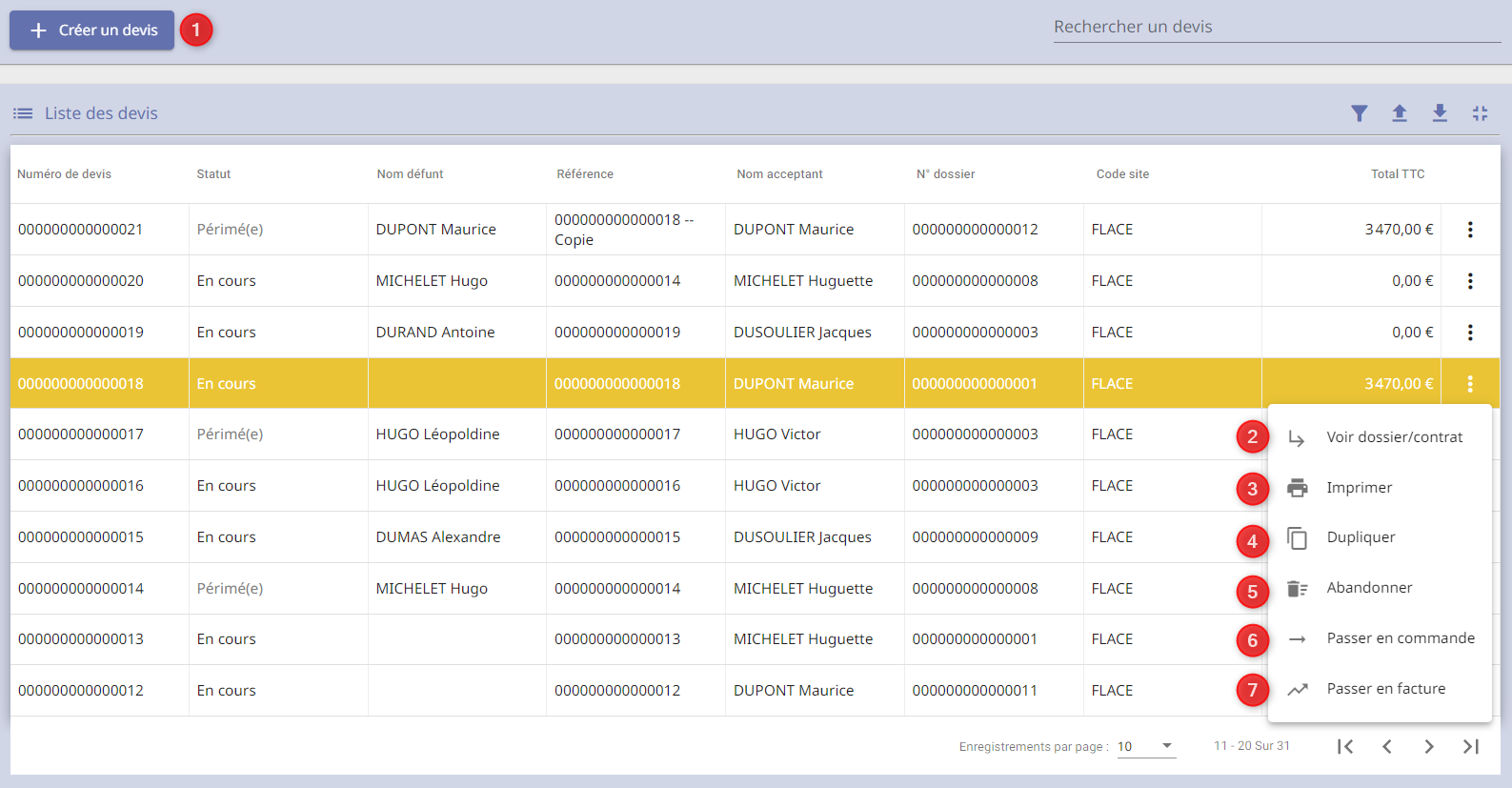Click the trending line icon for Passer en facture
This screenshot has height=788, width=1512.
1298,690
